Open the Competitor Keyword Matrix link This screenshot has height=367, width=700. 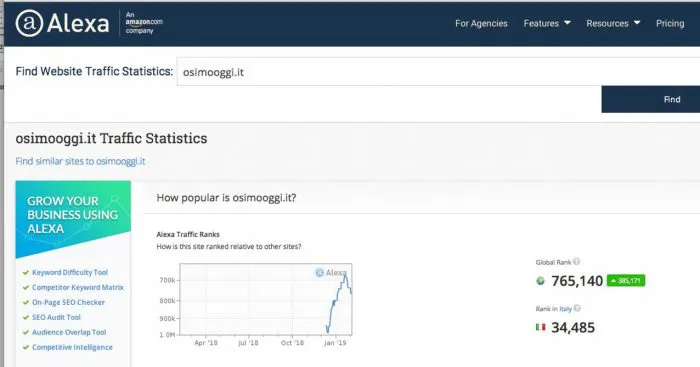pyautogui.click(x=78, y=288)
